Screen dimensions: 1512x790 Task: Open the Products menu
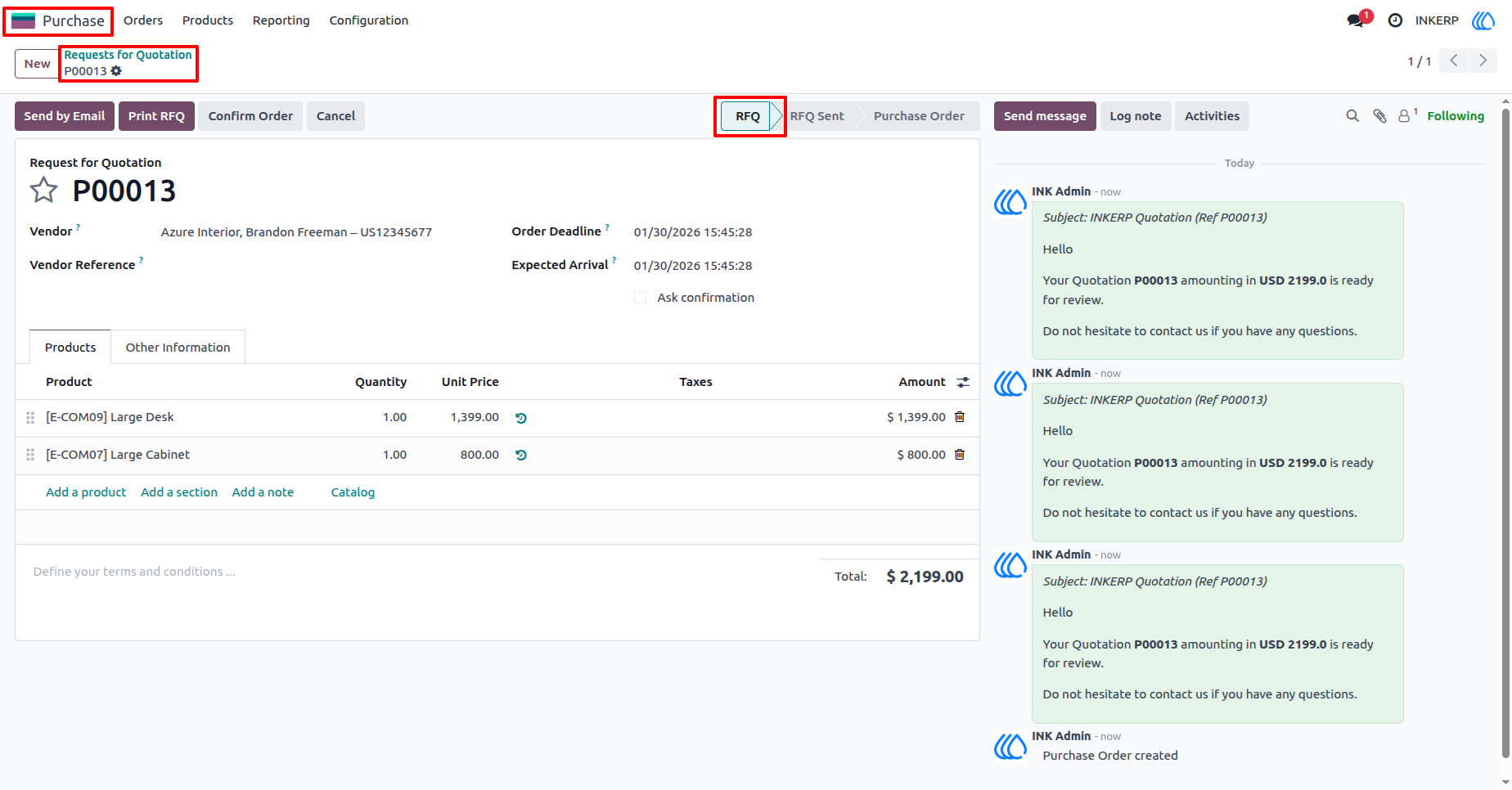[208, 20]
